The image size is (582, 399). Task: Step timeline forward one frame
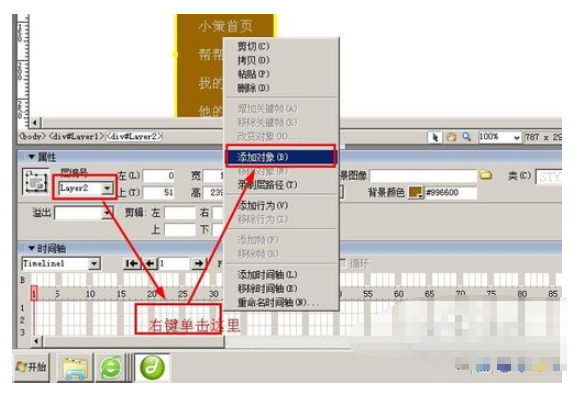pos(199,264)
